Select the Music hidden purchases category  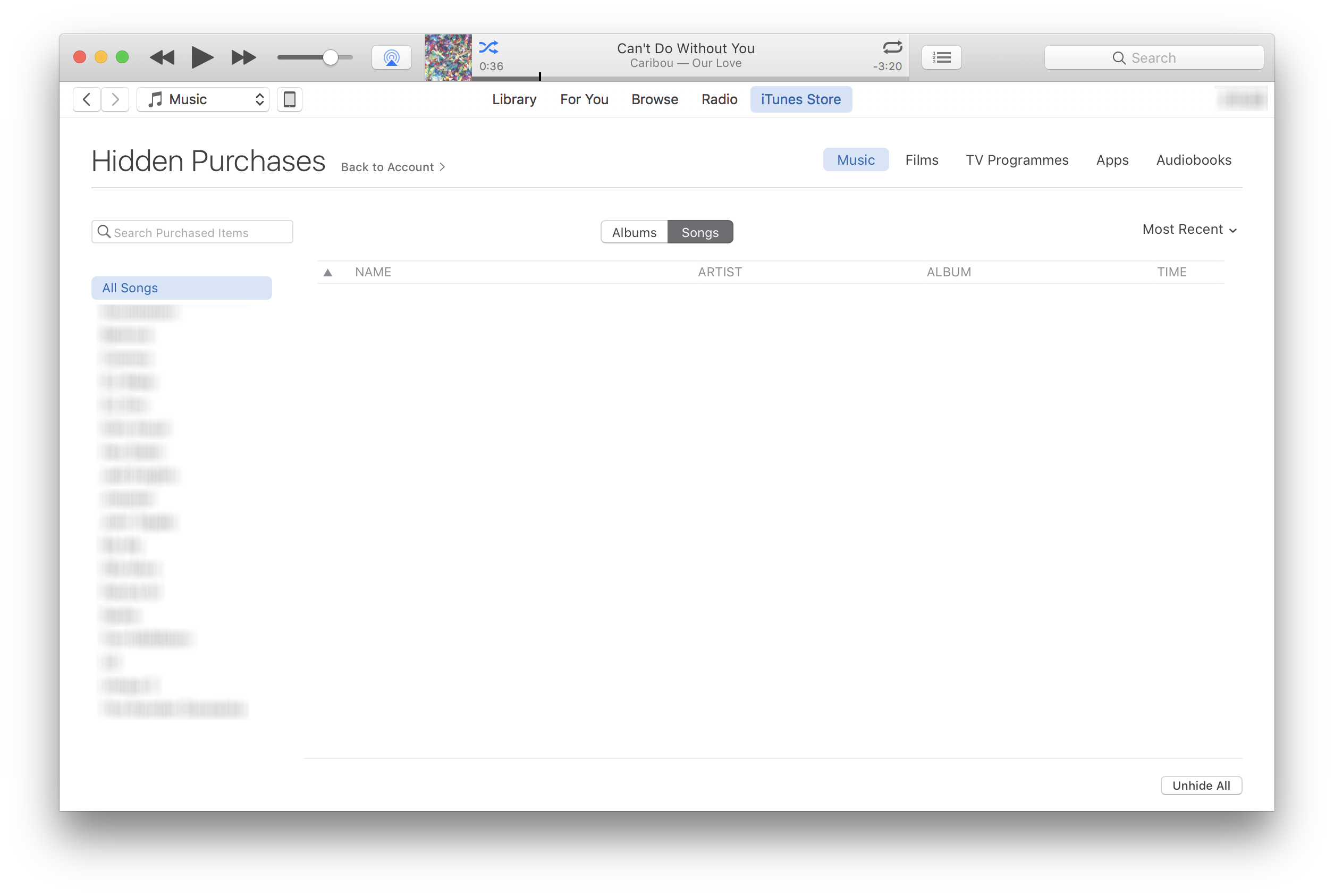point(856,160)
